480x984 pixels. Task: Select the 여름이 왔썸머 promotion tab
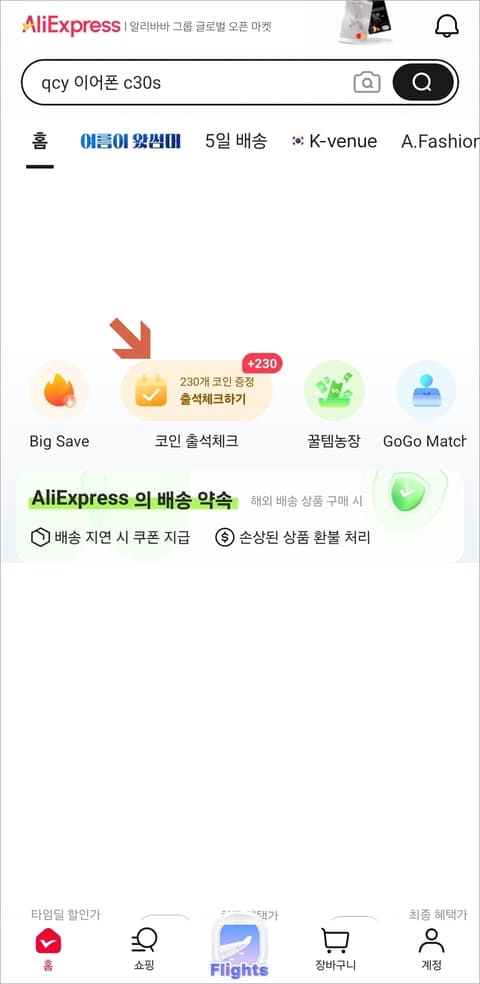(130, 141)
